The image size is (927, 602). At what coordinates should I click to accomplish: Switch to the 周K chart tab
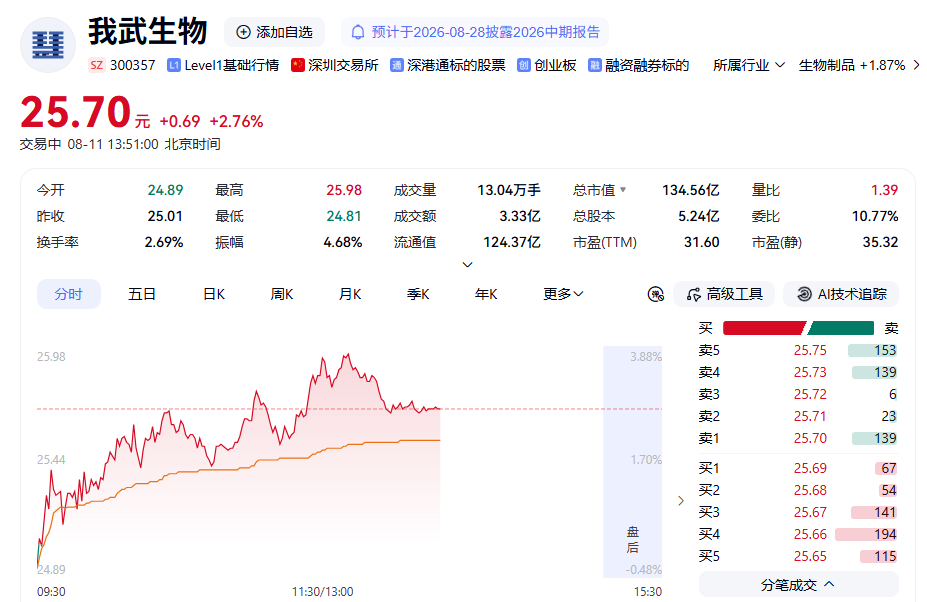tap(282, 294)
